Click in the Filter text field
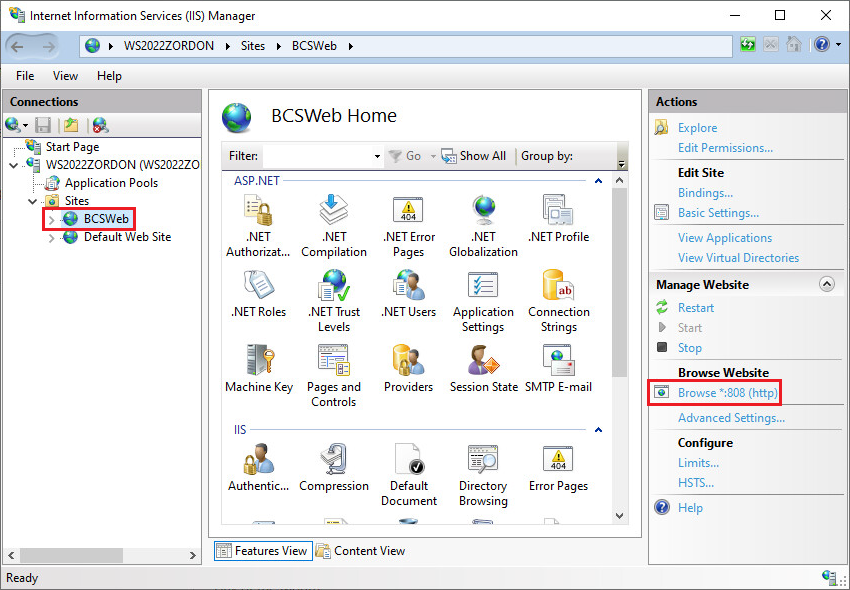This screenshot has width=850, height=590. click(x=316, y=156)
